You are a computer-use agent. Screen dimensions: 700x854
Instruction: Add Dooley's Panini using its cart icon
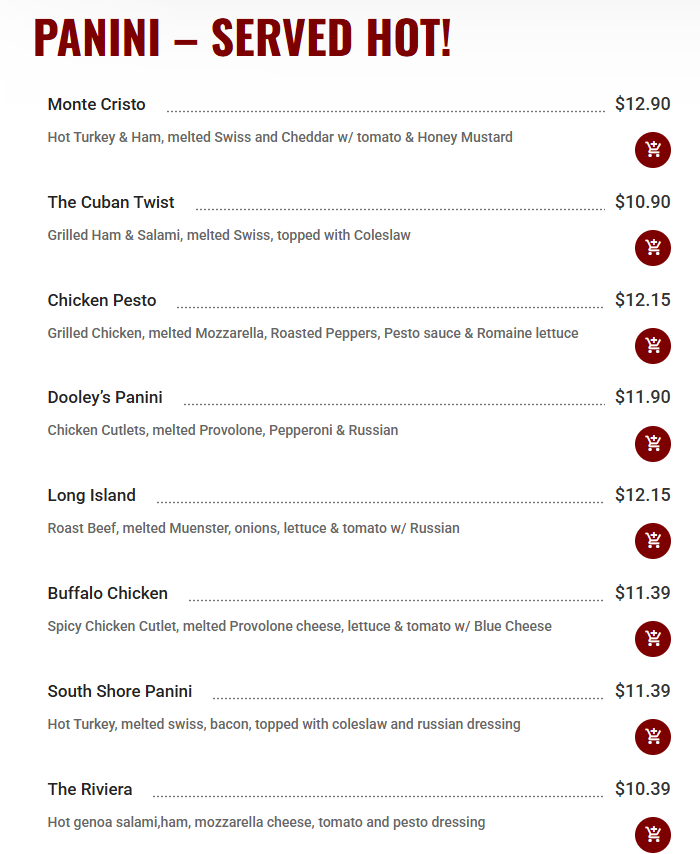pos(652,443)
